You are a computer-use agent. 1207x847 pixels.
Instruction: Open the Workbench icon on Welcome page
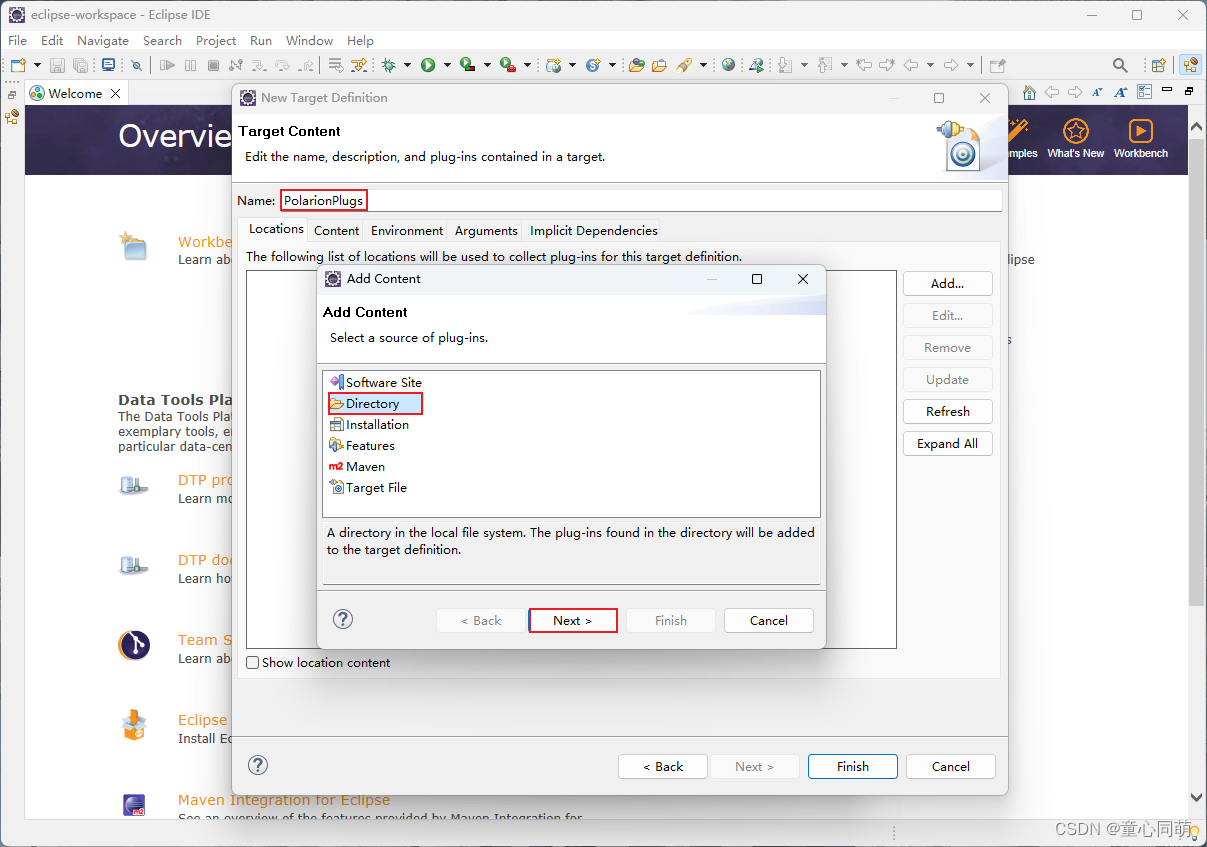coord(1140,131)
